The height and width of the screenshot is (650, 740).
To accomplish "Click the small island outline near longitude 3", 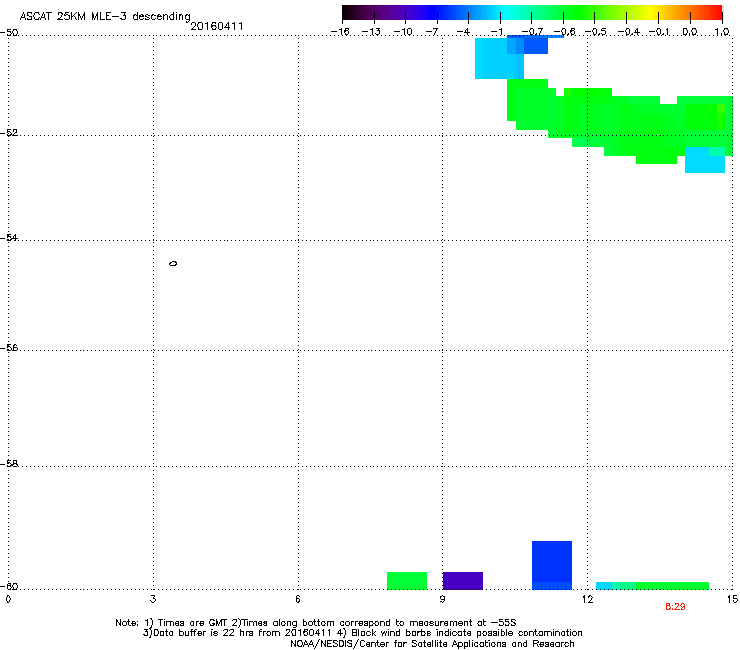I will click(173, 263).
